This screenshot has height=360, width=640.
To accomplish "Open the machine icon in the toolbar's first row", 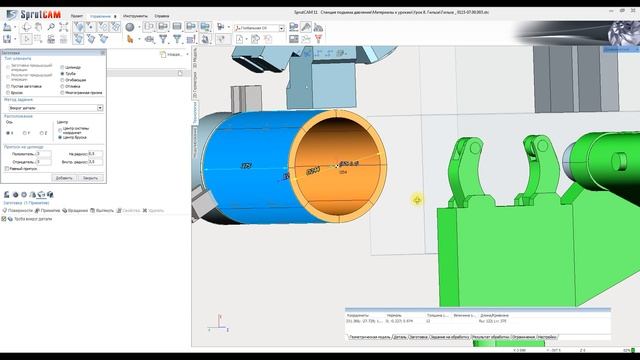I will click(x=7, y=27).
